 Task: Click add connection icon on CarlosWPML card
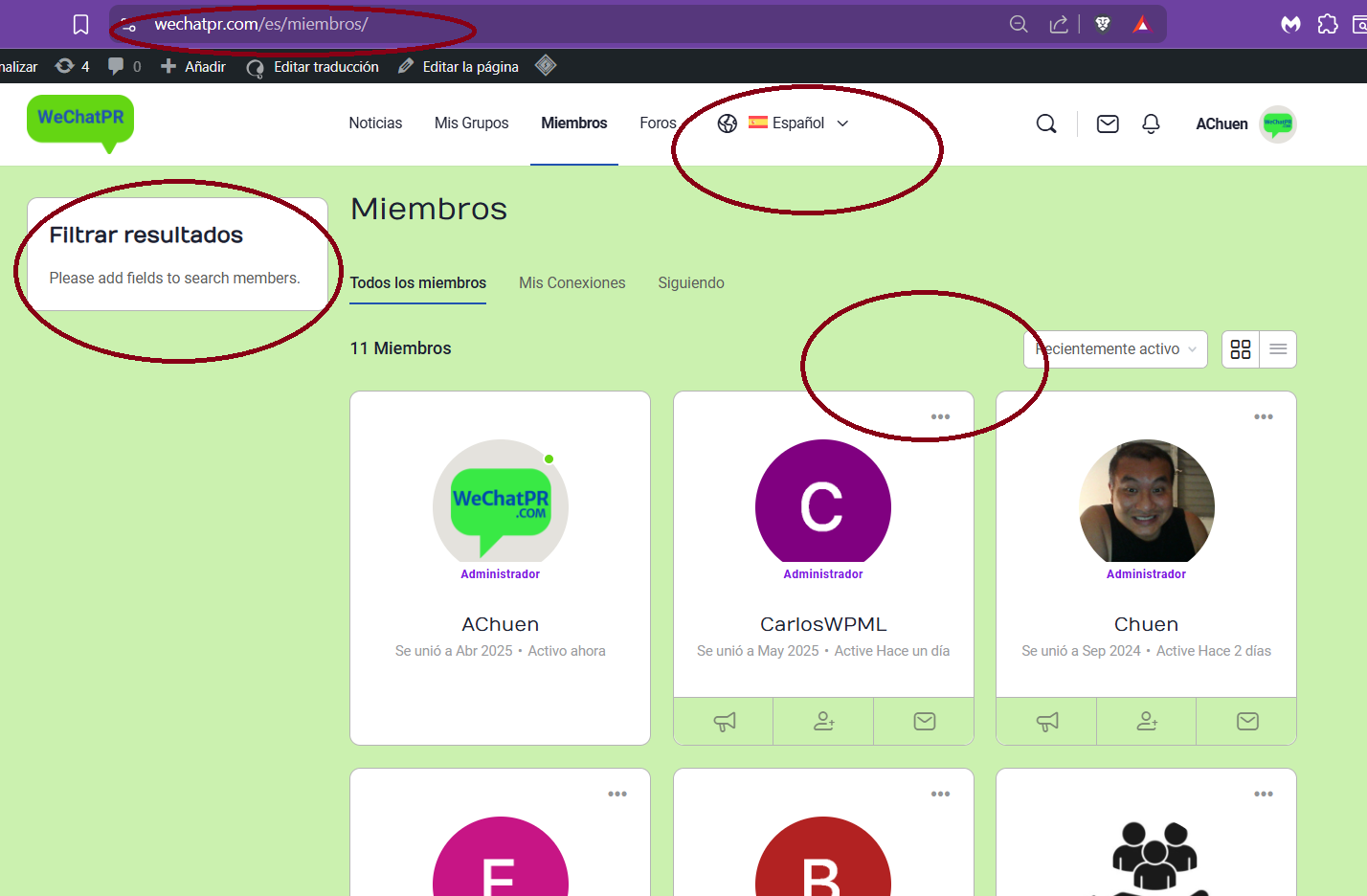point(823,722)
